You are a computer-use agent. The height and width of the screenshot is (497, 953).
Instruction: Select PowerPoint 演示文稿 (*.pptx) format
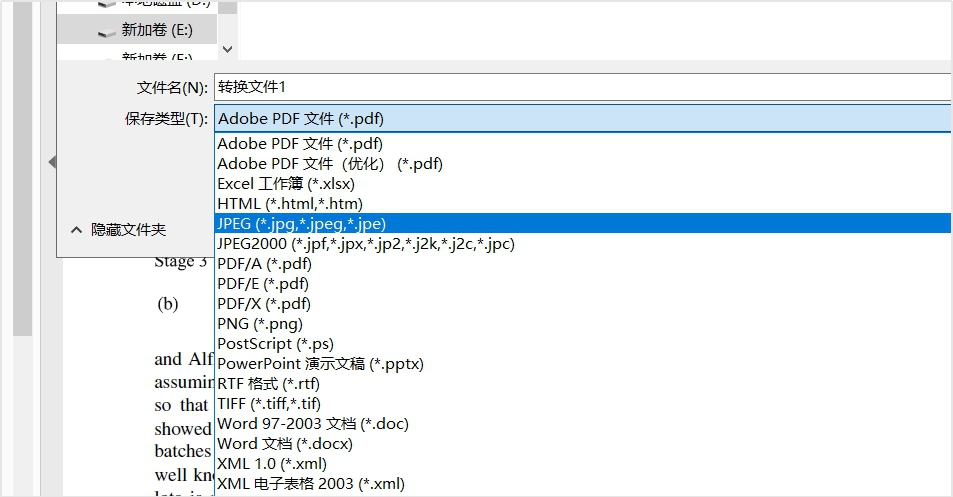[x=583, y=364]
